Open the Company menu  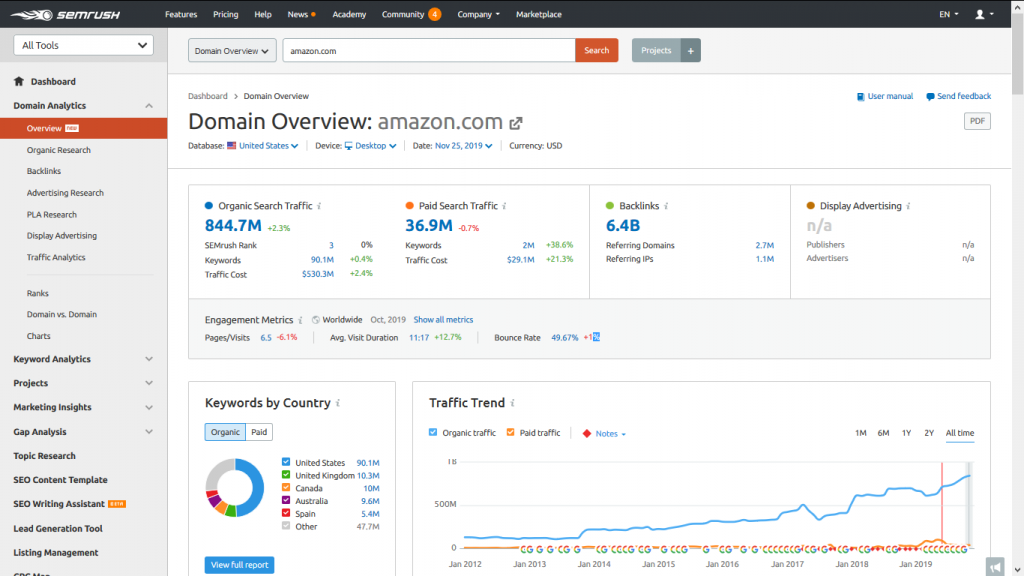click(478, 14)
